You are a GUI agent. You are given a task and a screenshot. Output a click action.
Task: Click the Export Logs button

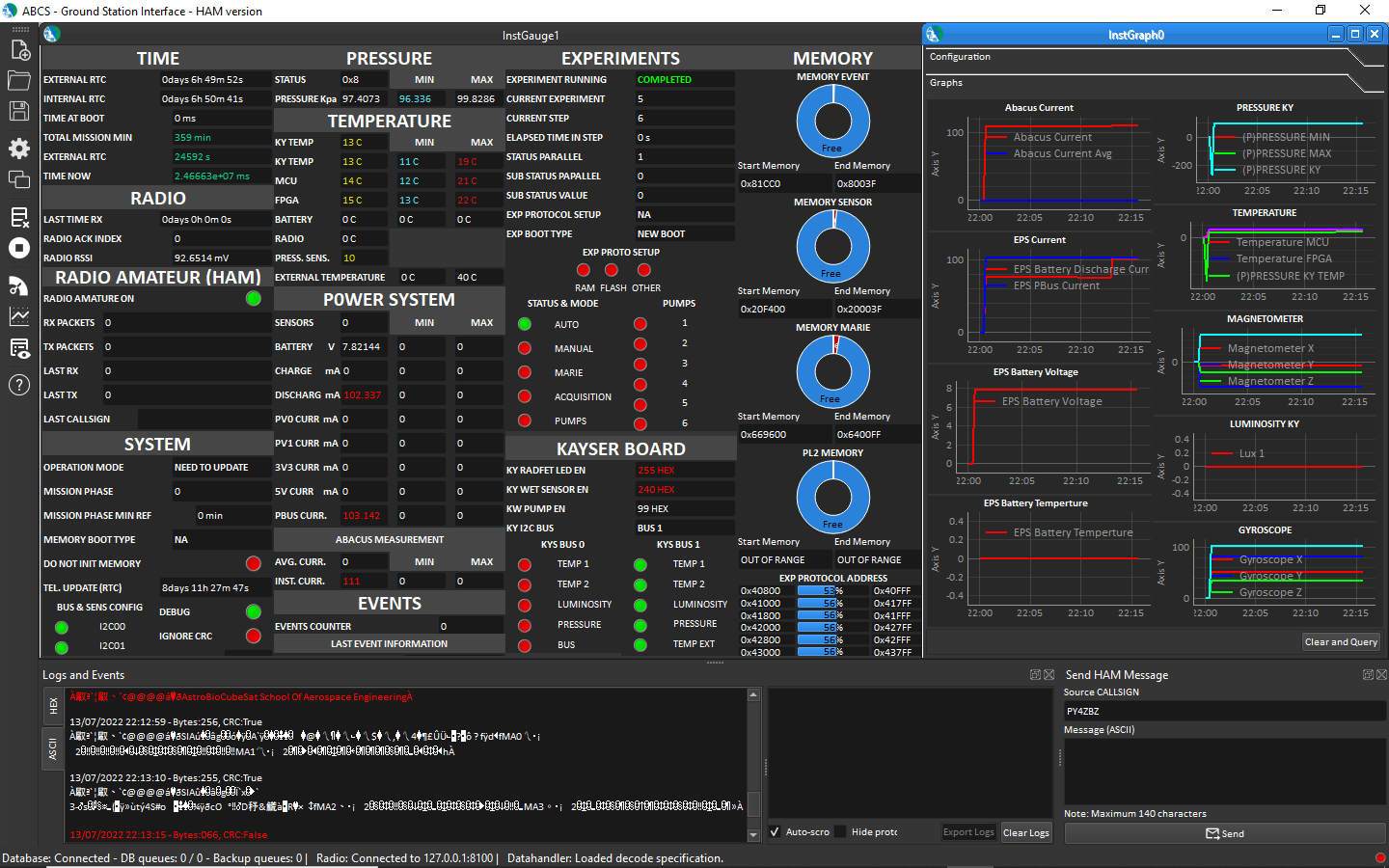(968, 832)
